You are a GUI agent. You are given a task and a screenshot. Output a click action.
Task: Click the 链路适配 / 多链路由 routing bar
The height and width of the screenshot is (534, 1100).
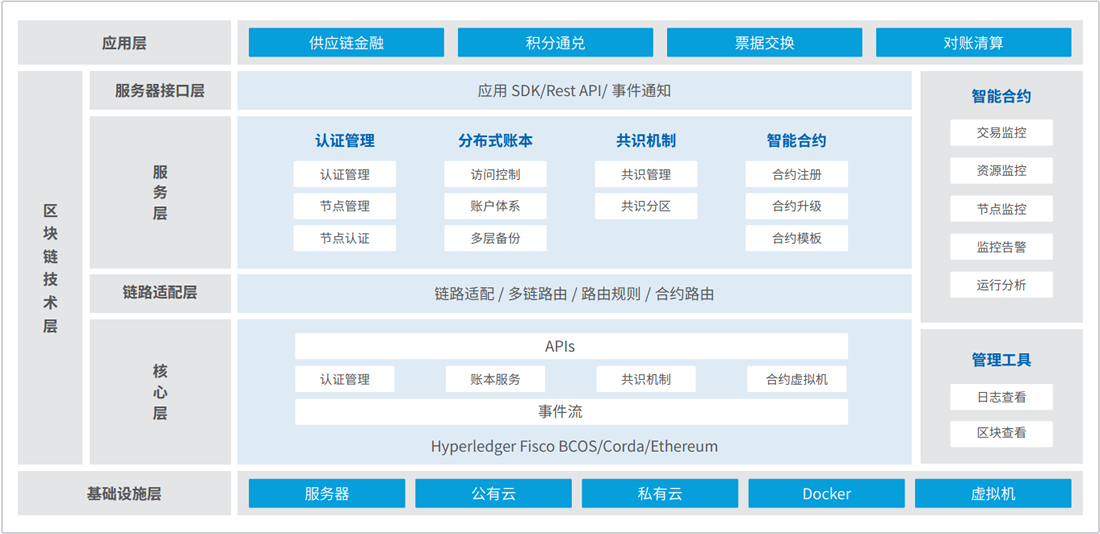(574, 294)
